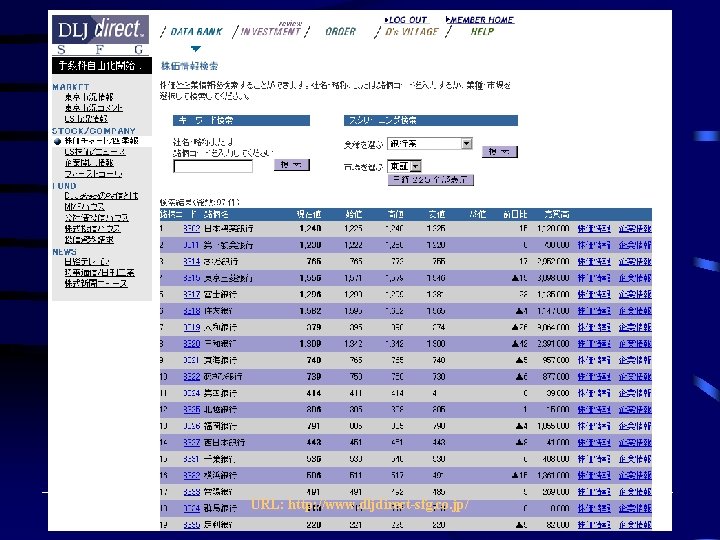Open stock code 8320 三和銀行
The width and height of the screenshot is (720, 540).
pyautogui.click(x=191, y=343)
